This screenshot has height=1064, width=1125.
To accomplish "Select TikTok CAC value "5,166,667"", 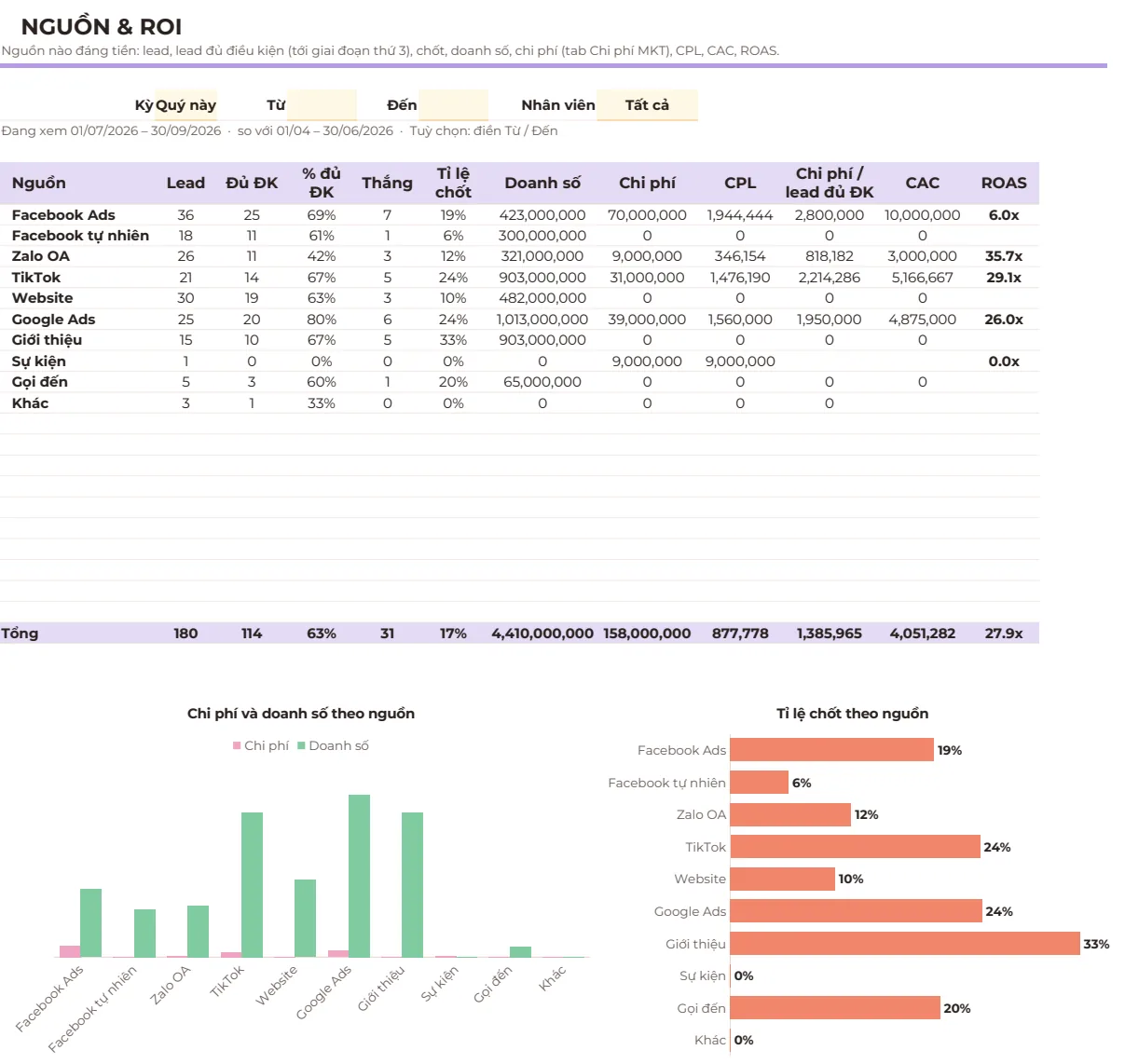I will click(x=923, y=278).
